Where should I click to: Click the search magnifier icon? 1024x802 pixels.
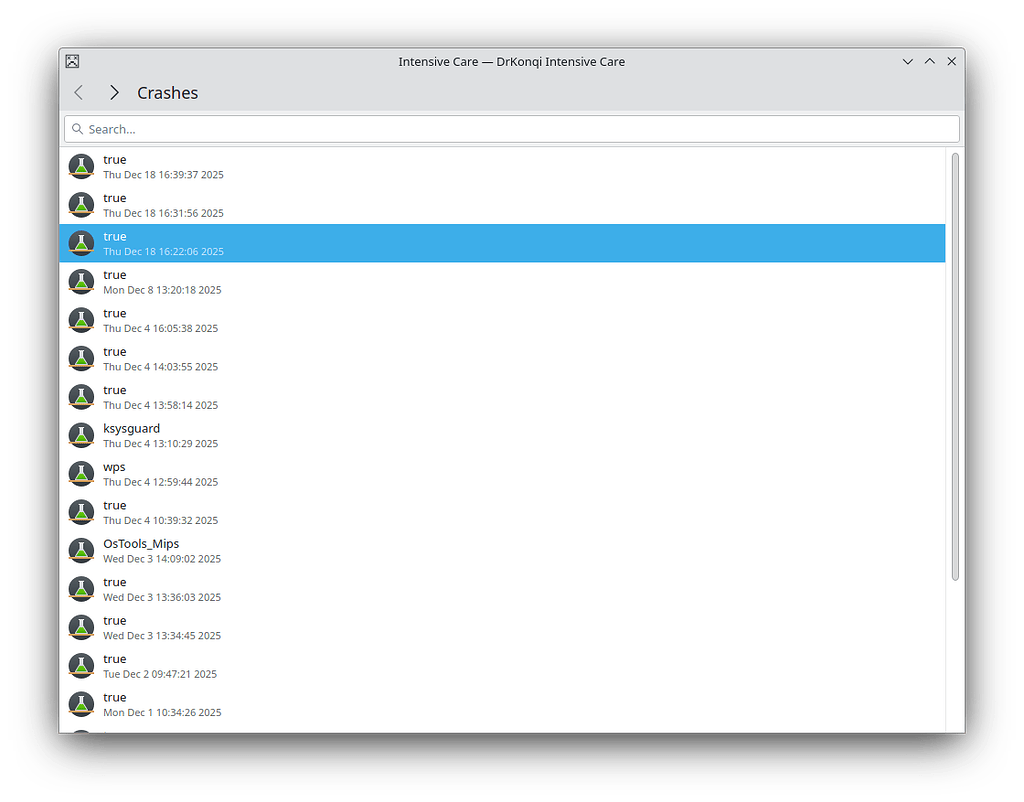tap(78, 128)
